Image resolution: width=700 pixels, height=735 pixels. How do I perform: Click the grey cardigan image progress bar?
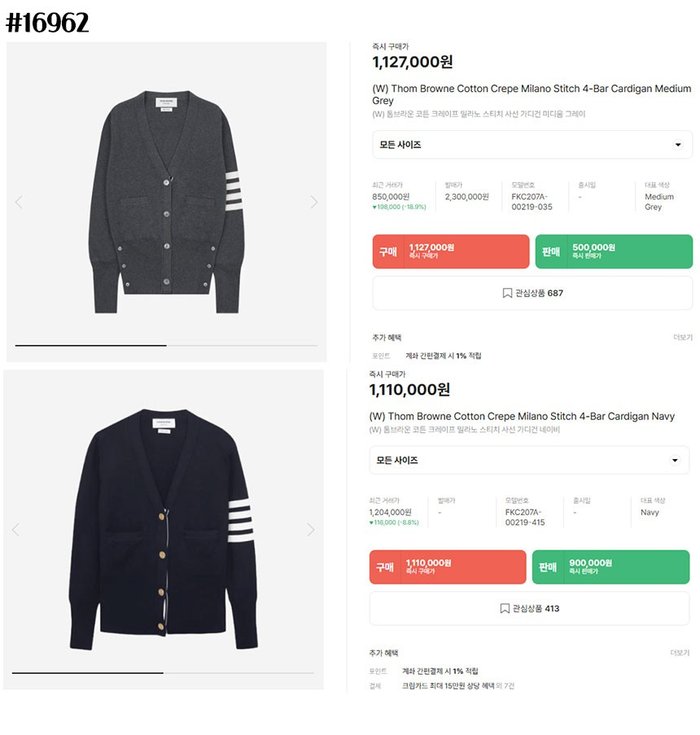pyautogui.click(x=166, y=345)
